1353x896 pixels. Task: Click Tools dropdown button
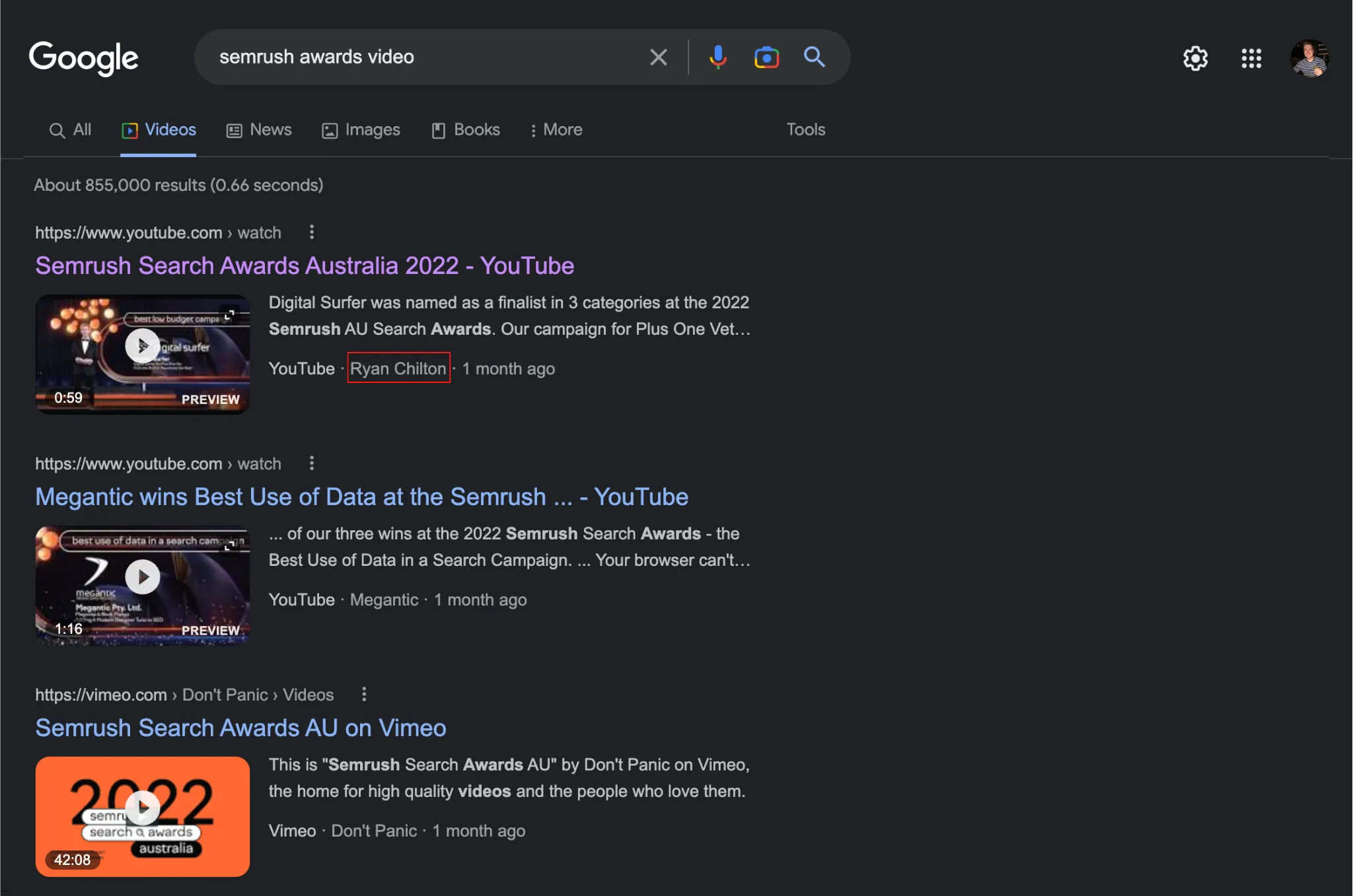pos(805,128)
